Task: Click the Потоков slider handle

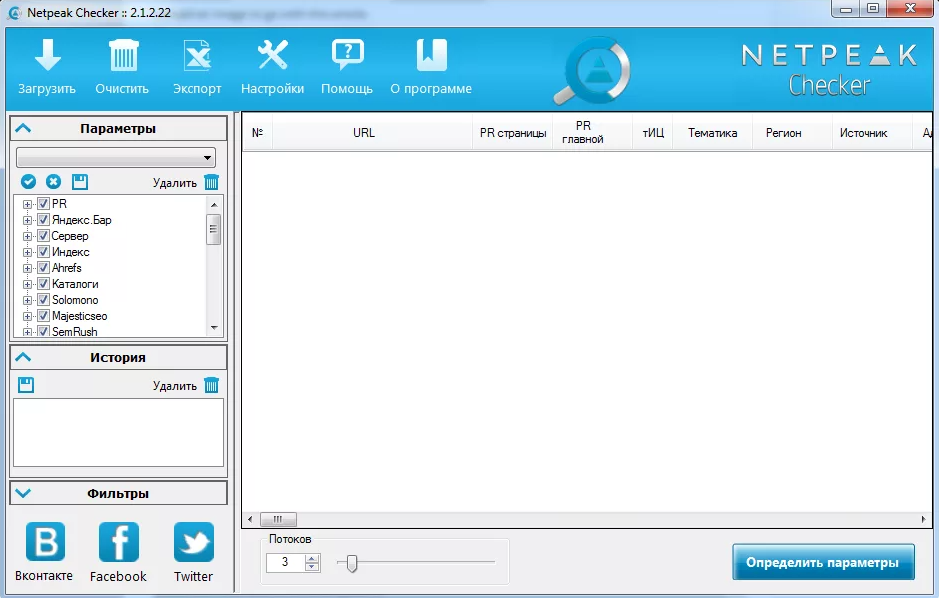Action: pyautogui.click(x=352, y=563)
